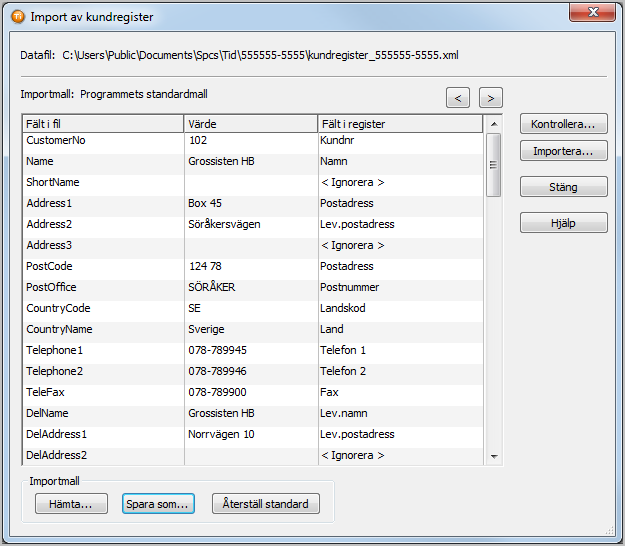Go to next record with right arrow
625x546 pixels.
490,97
